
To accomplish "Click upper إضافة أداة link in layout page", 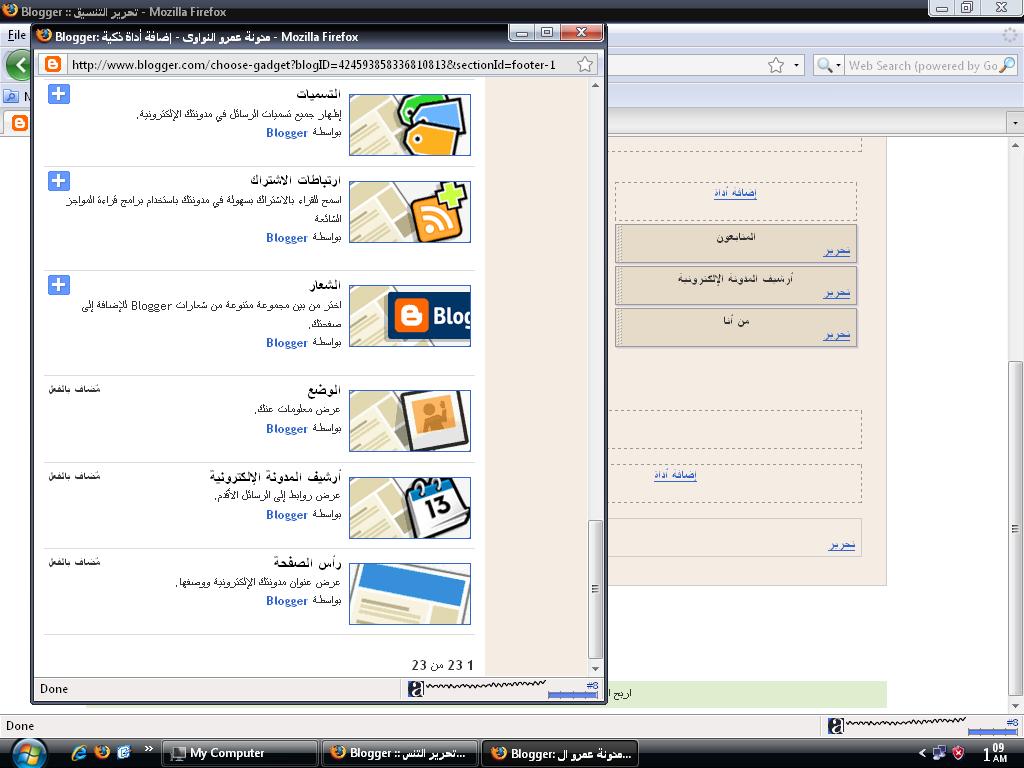I will (735, 193).
